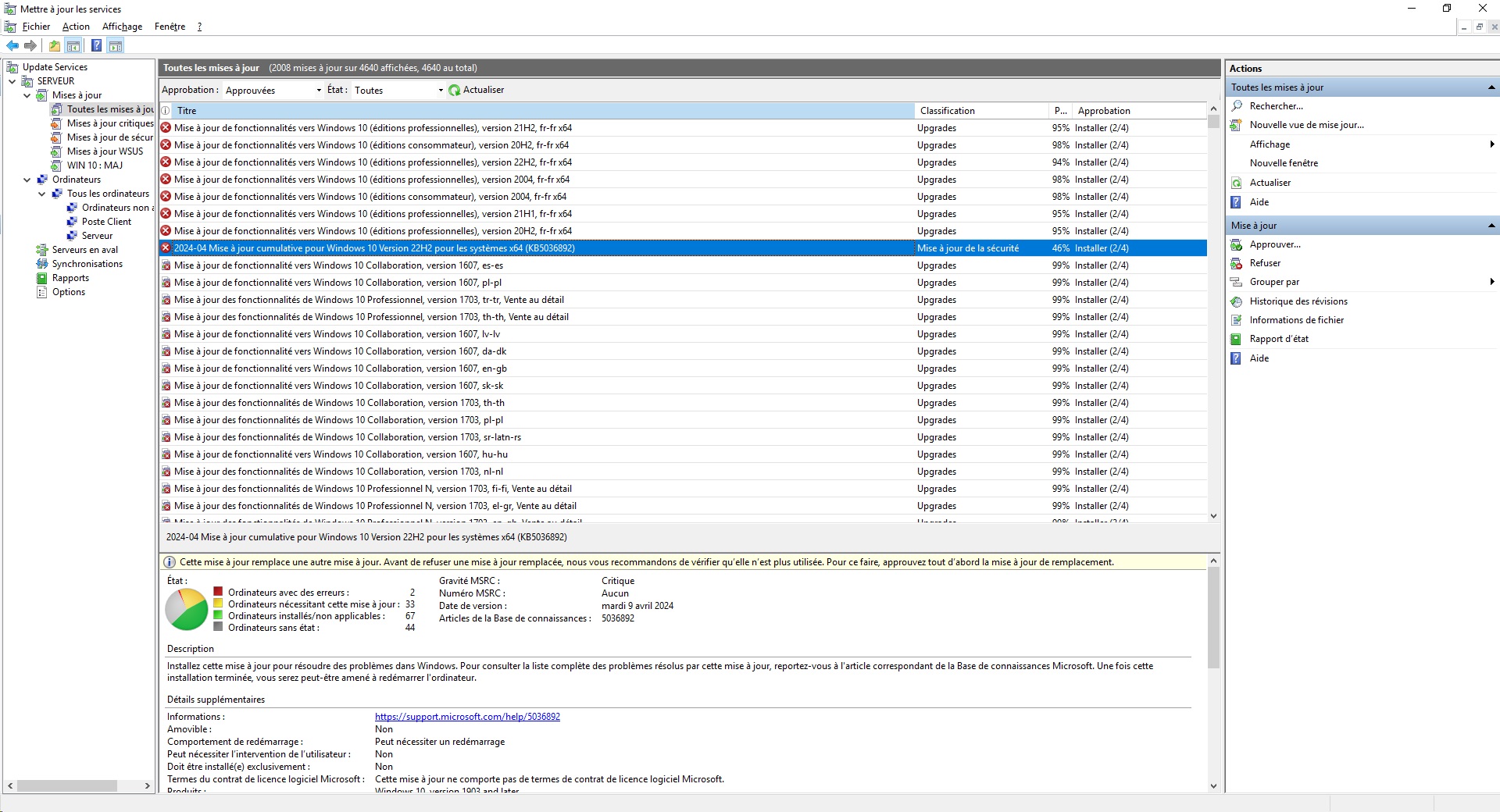
Task: Click the Nouvelle vue de mise à jour icon
Action: click(1237, 125)
